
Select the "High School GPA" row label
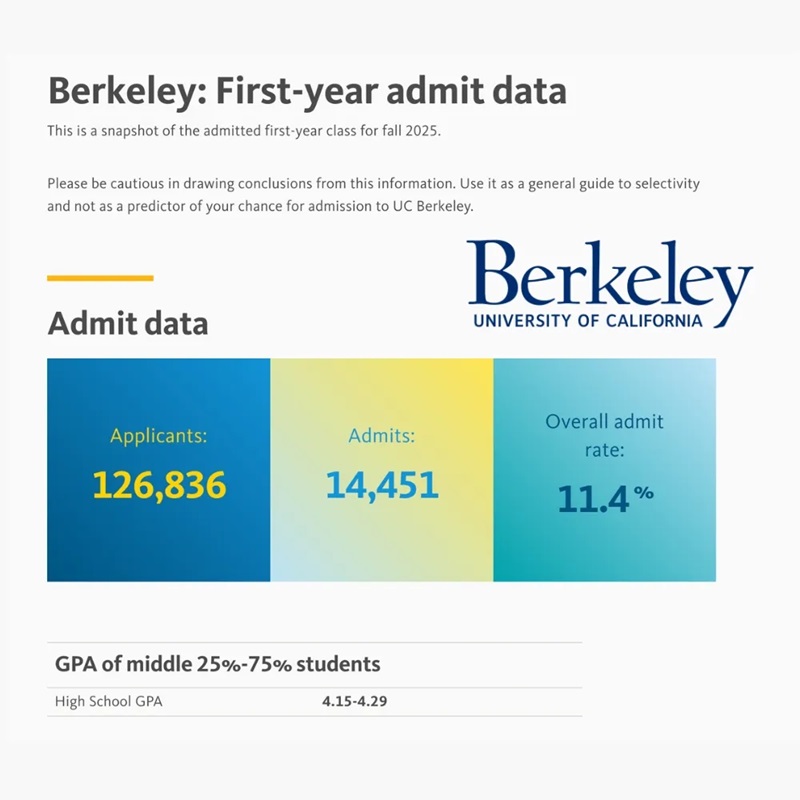point(108,701)
